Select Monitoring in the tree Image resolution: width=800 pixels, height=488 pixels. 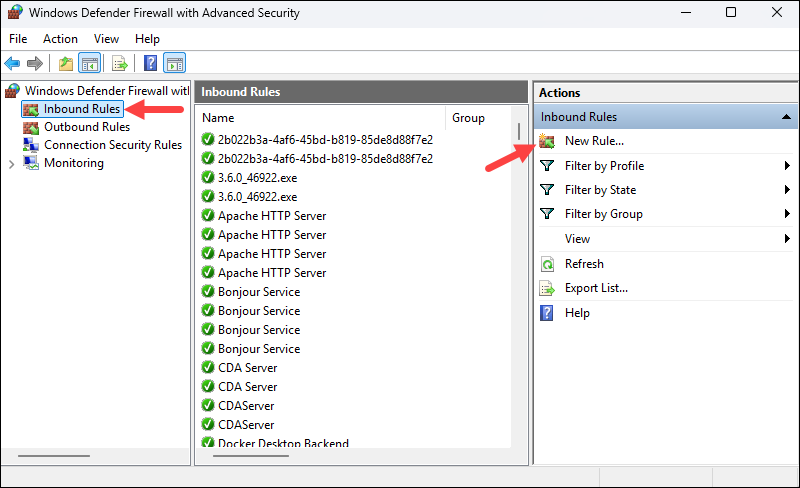(73, 163)
